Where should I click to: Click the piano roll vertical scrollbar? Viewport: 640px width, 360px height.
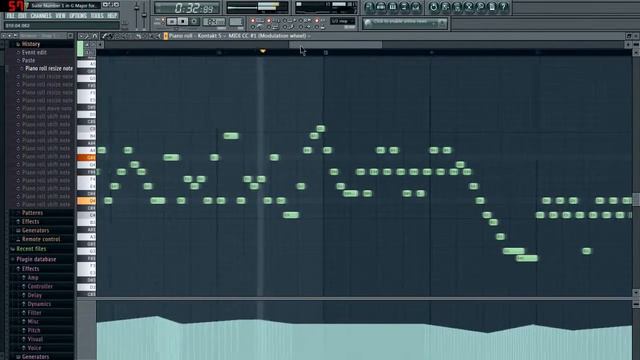[636, 200]
